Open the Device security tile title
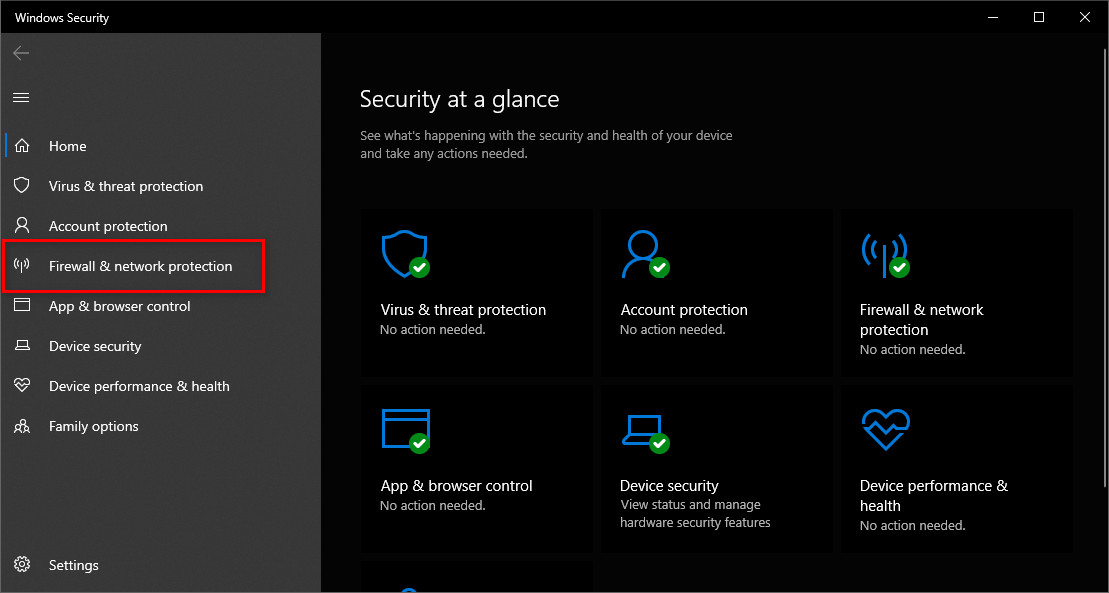The width and height of the screenshot is (1109, 593). tap(669, 486)
